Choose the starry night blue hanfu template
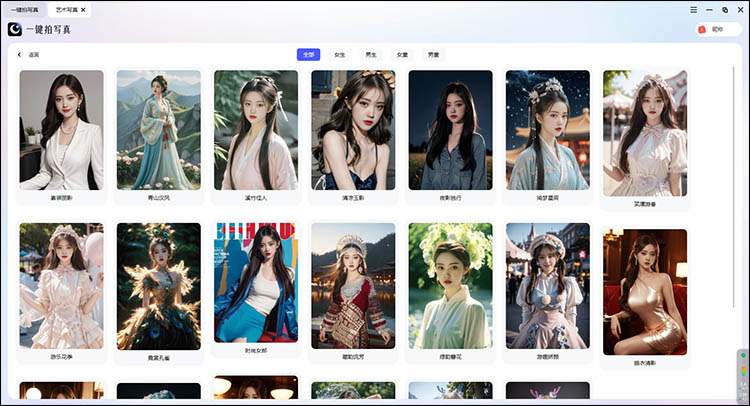750x406 pixels. point(548,130)
